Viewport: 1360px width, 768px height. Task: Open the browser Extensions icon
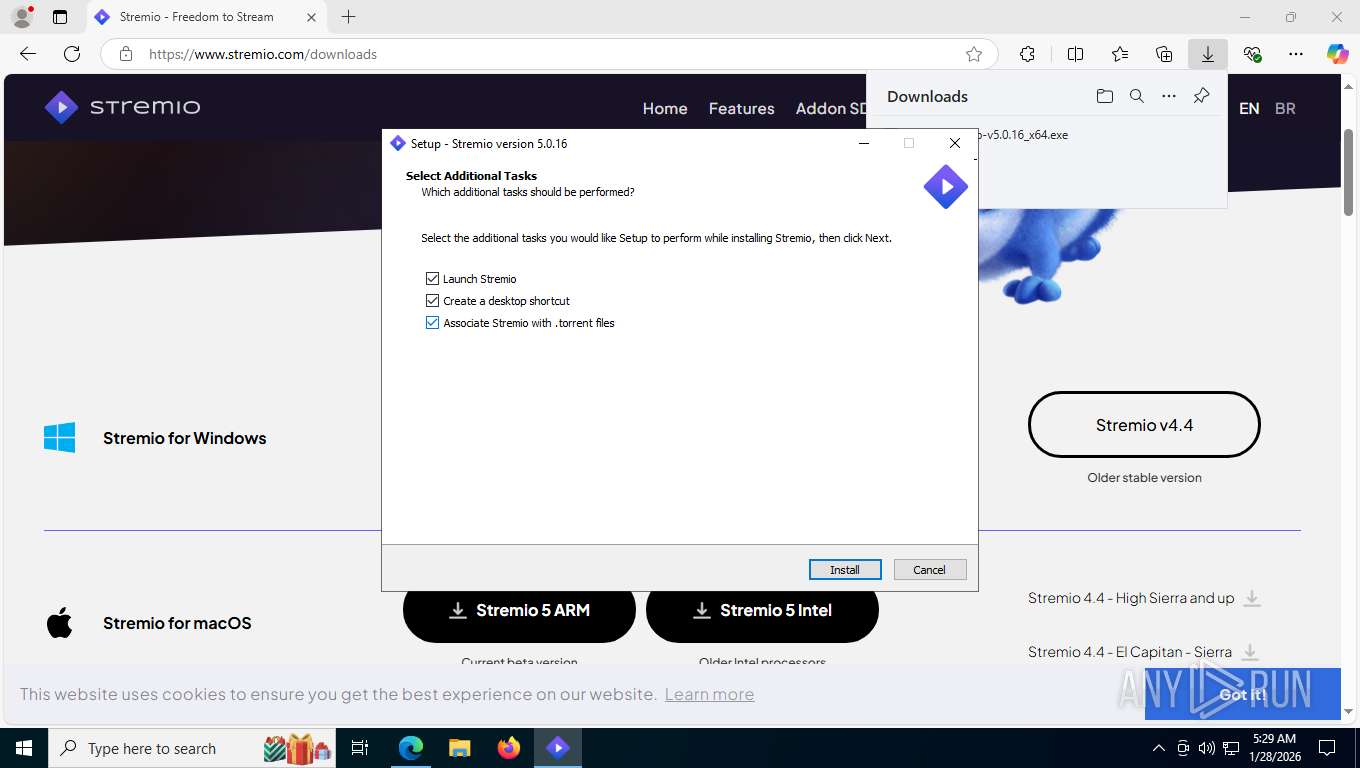[1027, 54]
